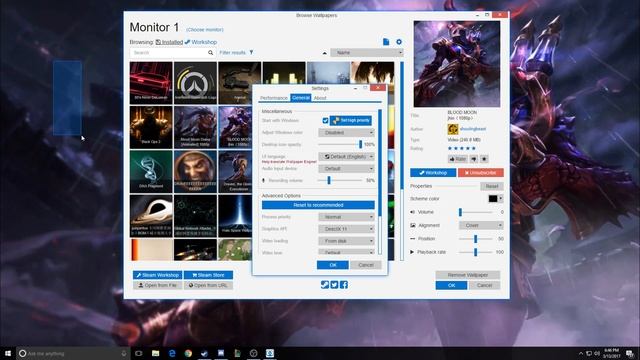The width and height of the screenshot is (640, 360).
Task: Select red neon DeLorean wallpaper thumbnail
Action: click(x=151, y=83)
